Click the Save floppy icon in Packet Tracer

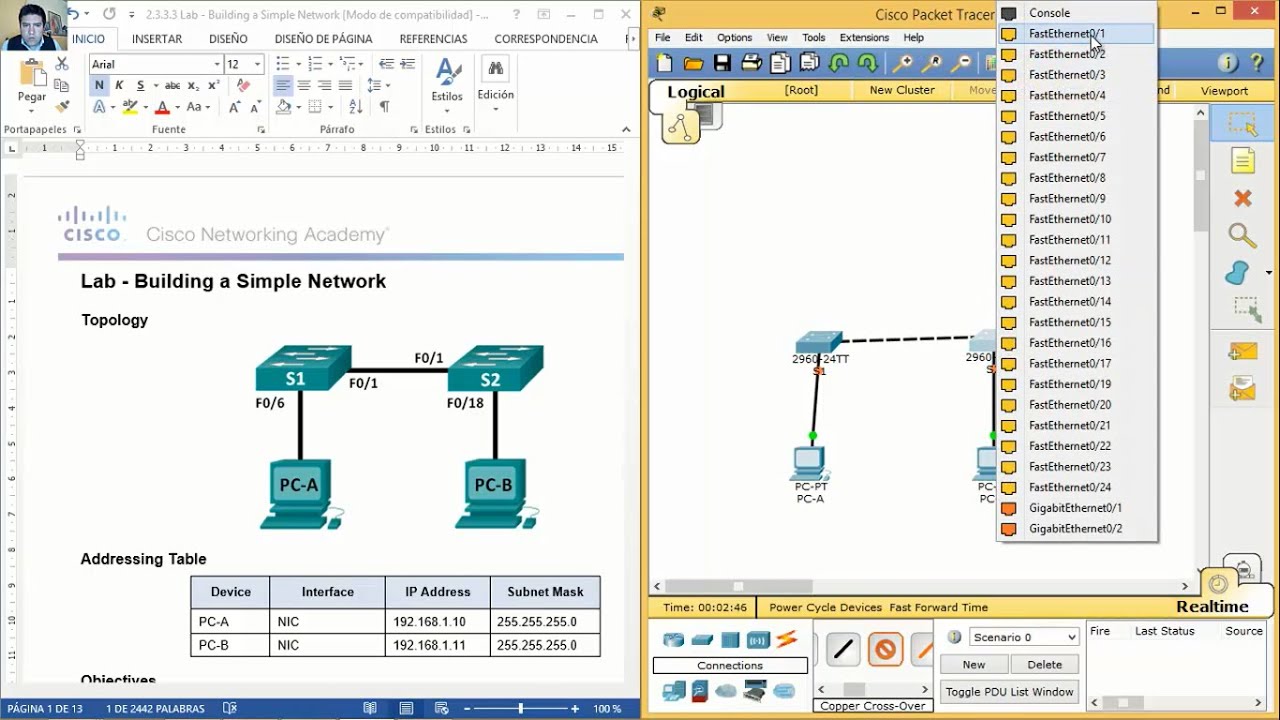pyautogui.click(x=722, y=64)
